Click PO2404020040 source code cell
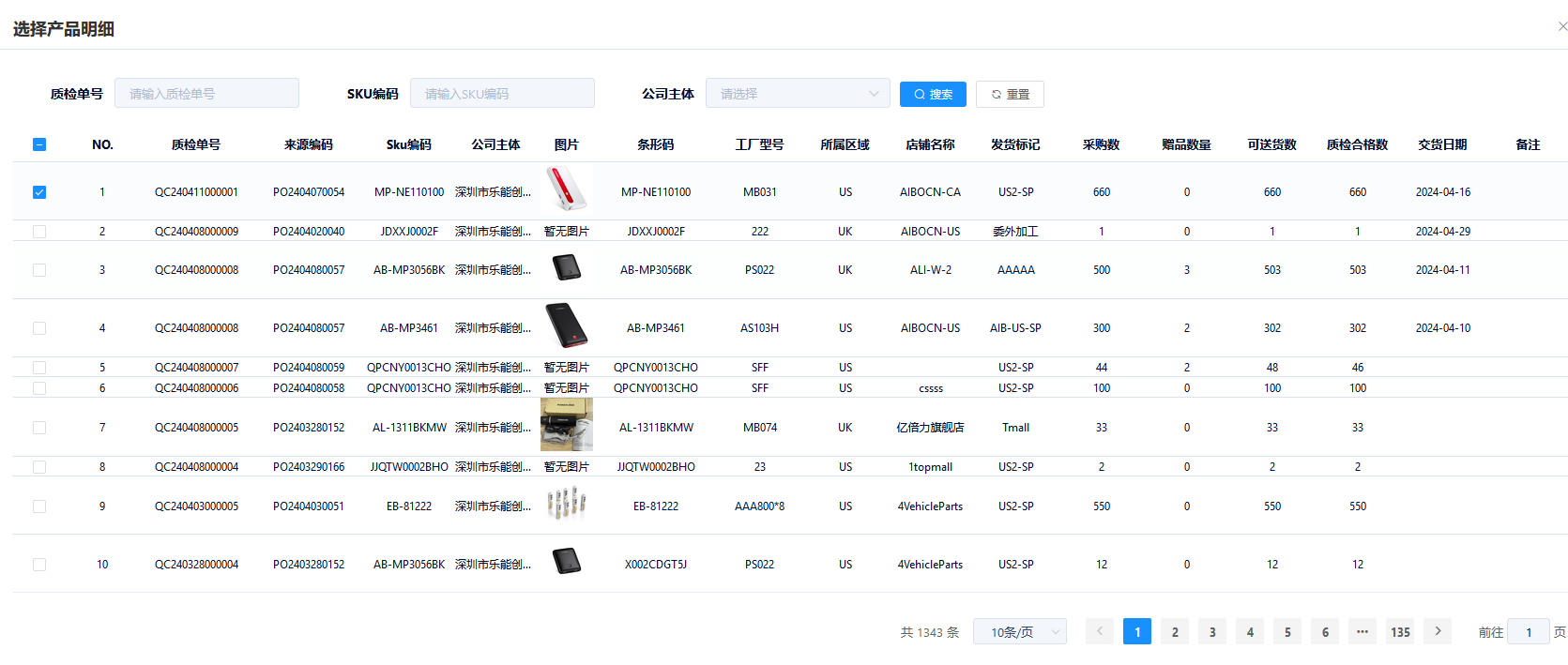 pyautogui.click(x=309, y=231)
